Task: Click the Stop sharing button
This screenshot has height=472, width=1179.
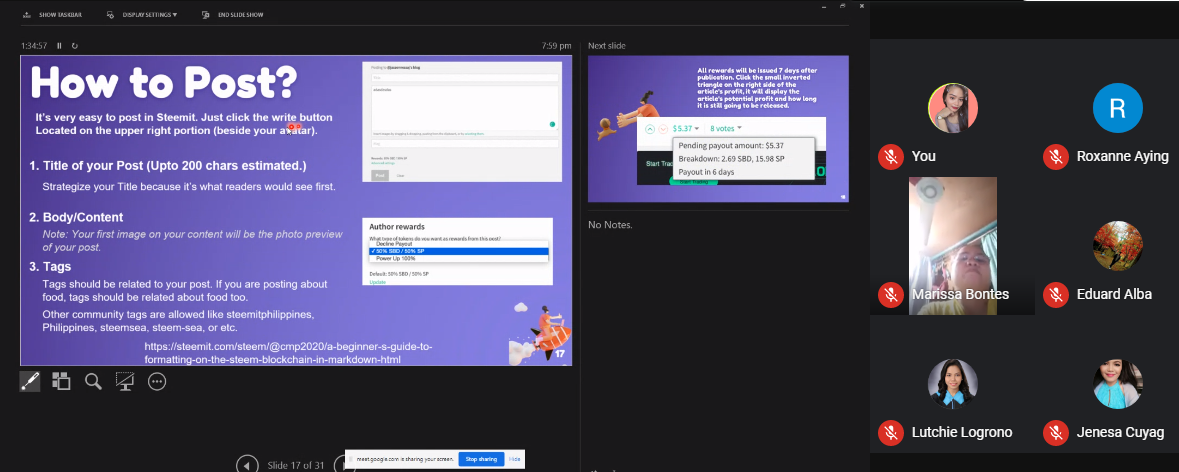Action: point(481,458)
